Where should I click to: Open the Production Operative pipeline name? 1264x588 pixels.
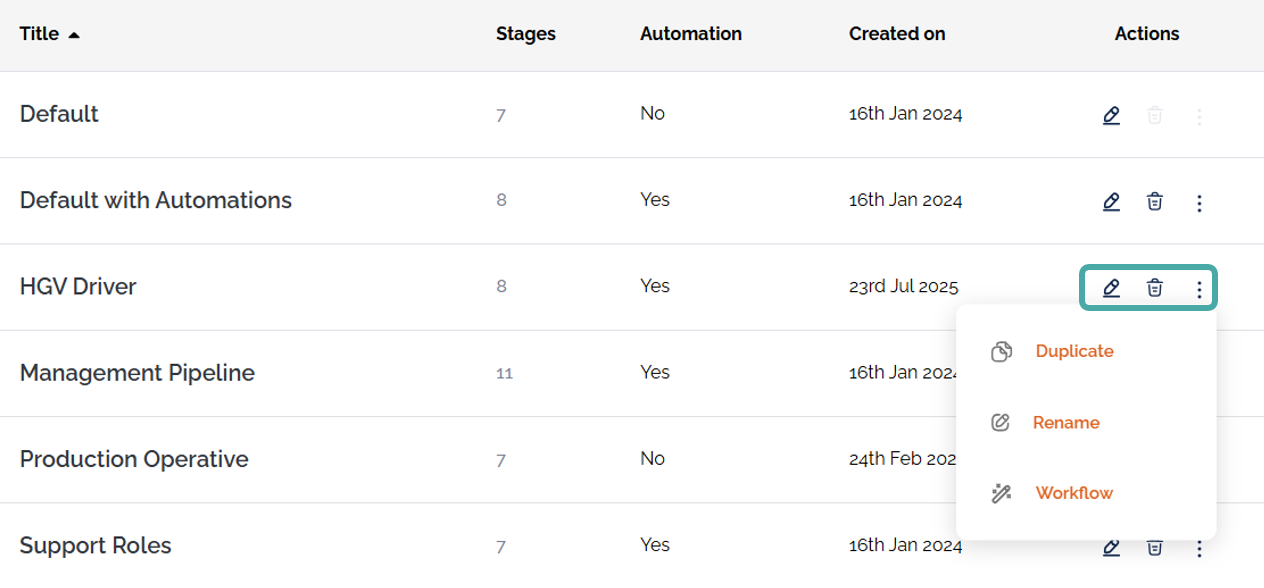[x=134, y=460]
